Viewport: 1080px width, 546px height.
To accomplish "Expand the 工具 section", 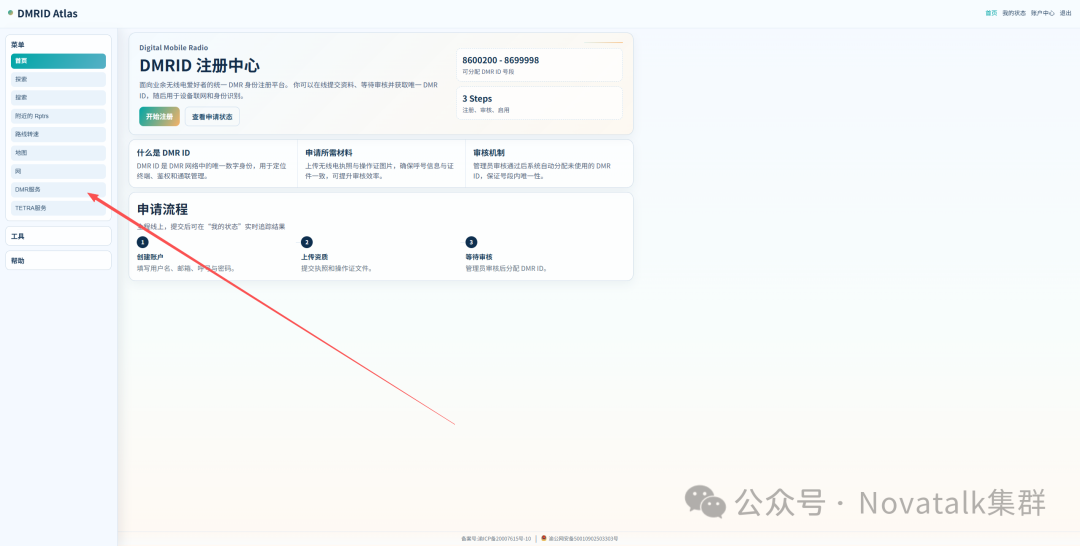I will point(59,236).
